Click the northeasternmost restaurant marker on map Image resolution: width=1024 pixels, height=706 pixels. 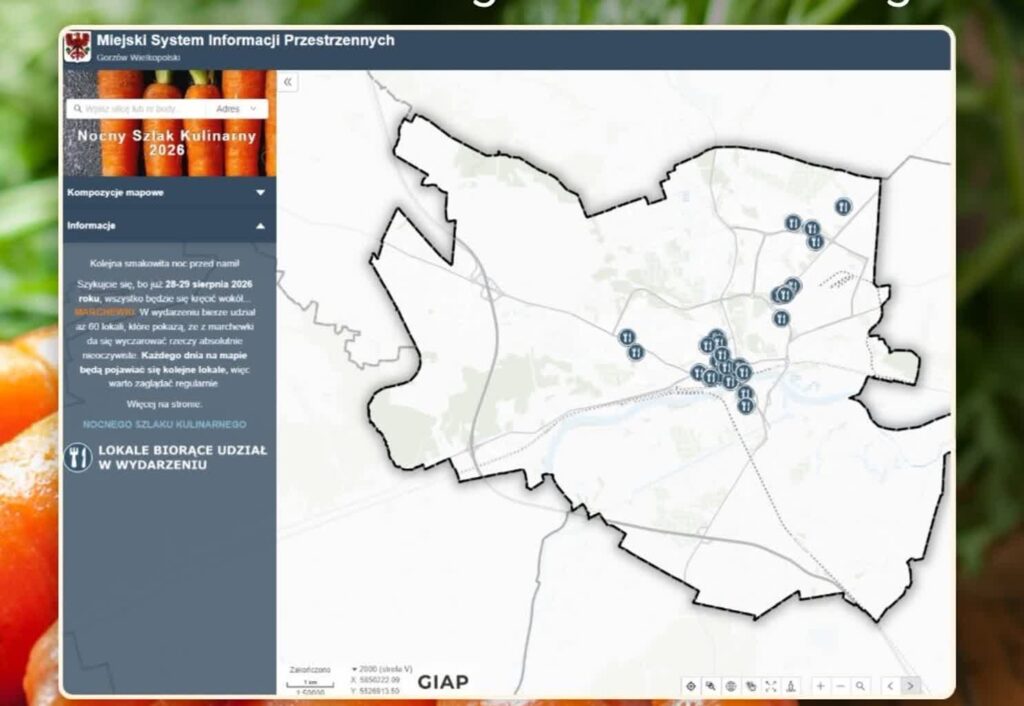[843, 207]
